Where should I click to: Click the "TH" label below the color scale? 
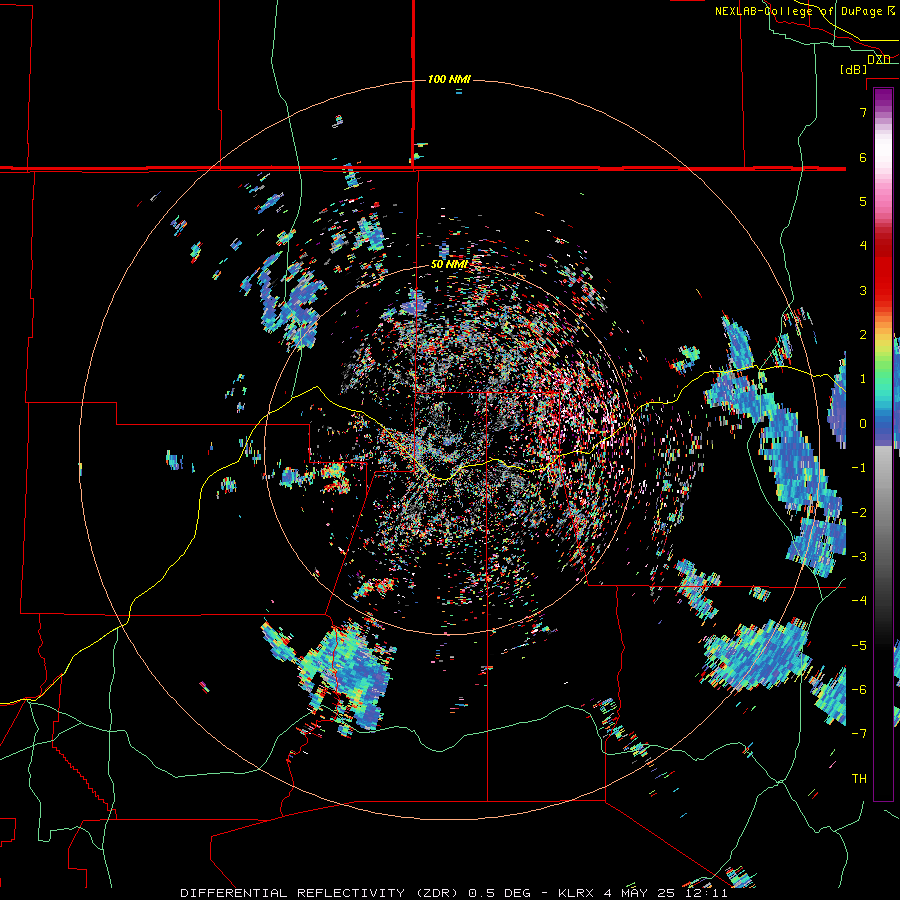(x=859, y=779)
